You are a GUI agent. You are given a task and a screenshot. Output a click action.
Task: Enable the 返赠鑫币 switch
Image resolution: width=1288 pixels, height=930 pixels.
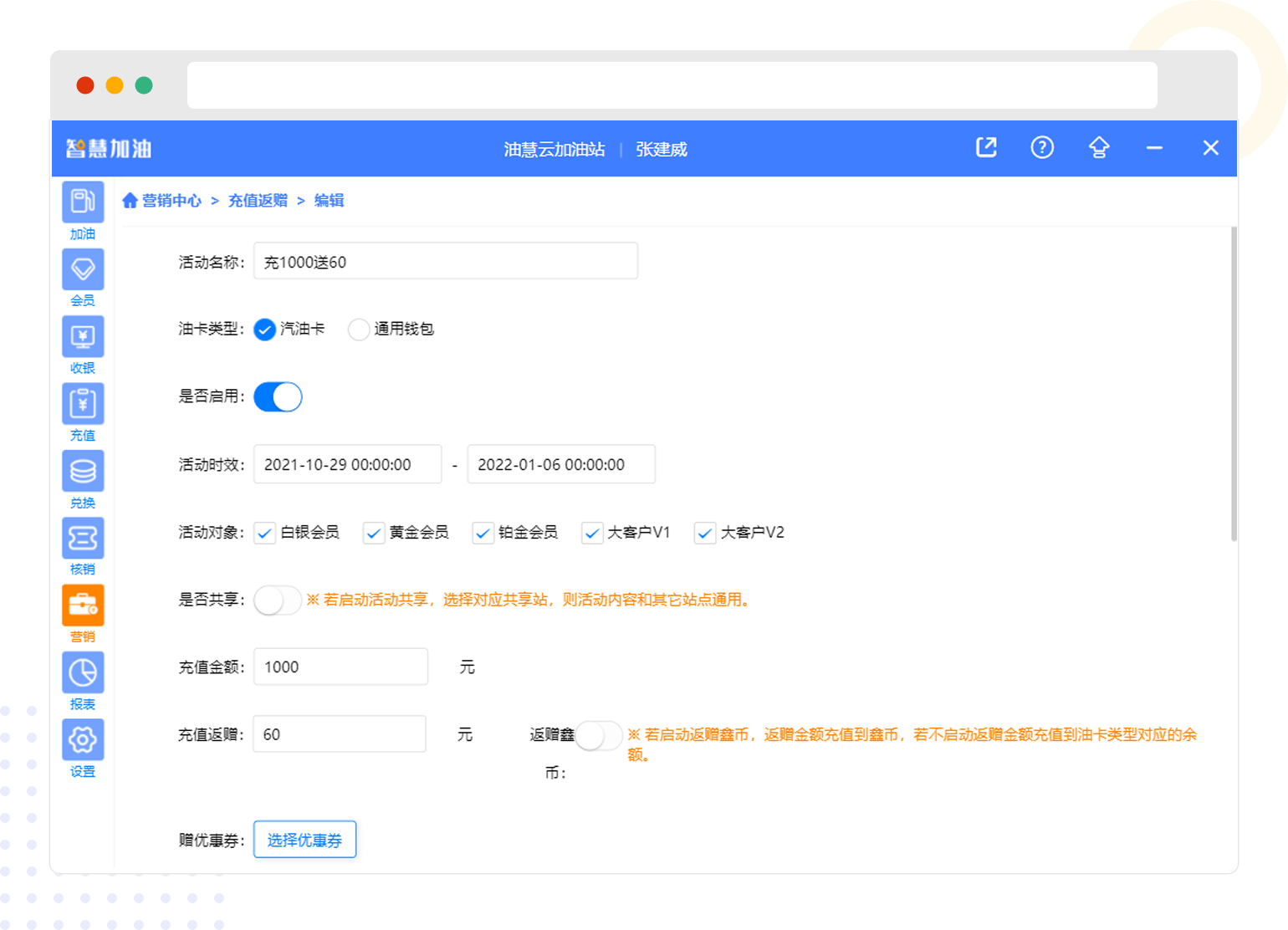(599, 735)
